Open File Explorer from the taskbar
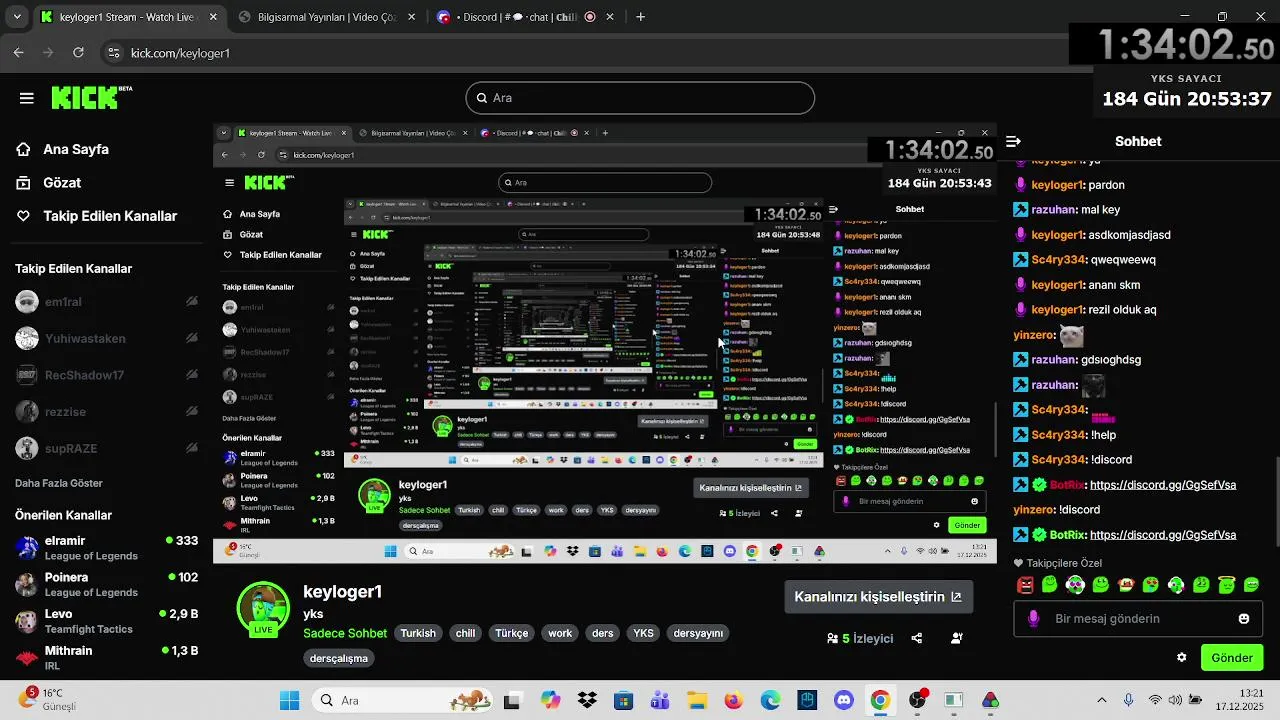 [697, 700]
